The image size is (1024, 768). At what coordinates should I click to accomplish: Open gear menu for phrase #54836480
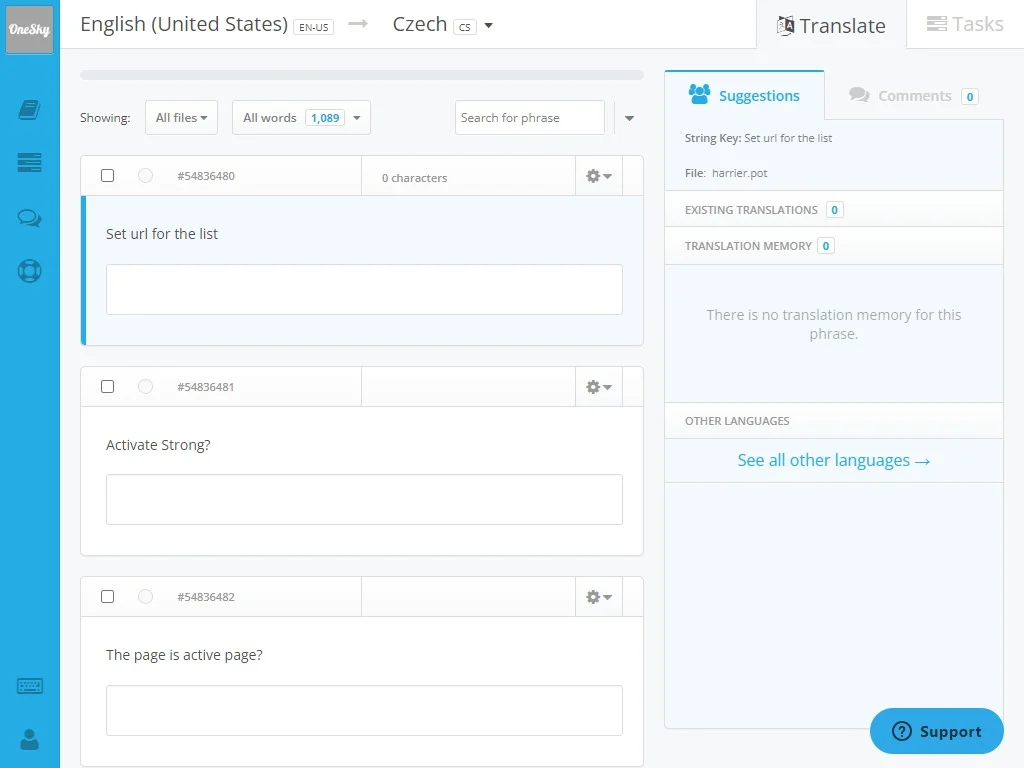[x=599, y=176]
